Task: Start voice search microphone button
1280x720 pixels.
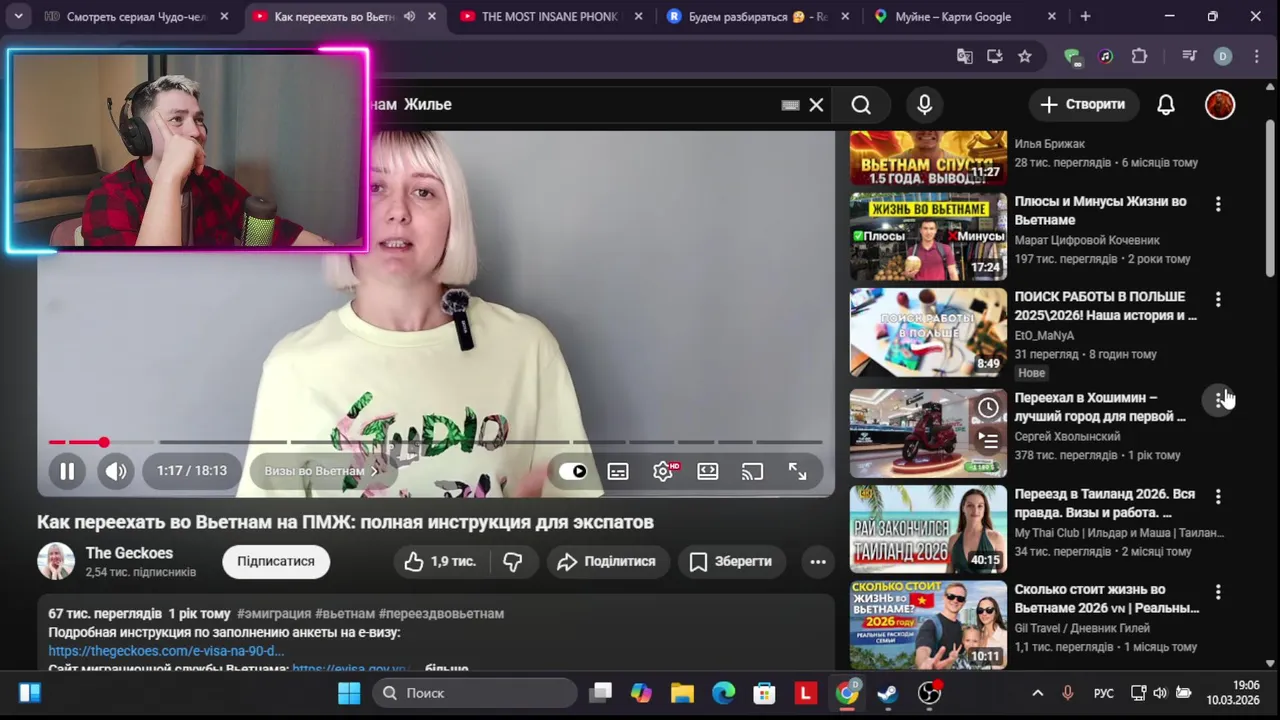Action: pos(924,105)
